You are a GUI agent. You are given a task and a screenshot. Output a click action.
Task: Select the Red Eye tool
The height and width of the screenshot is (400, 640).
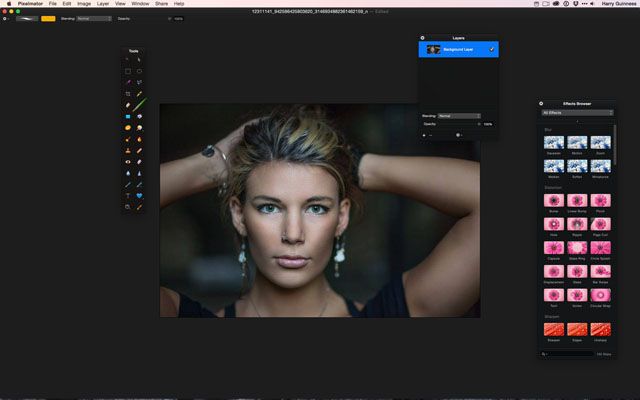coord(128,161)
